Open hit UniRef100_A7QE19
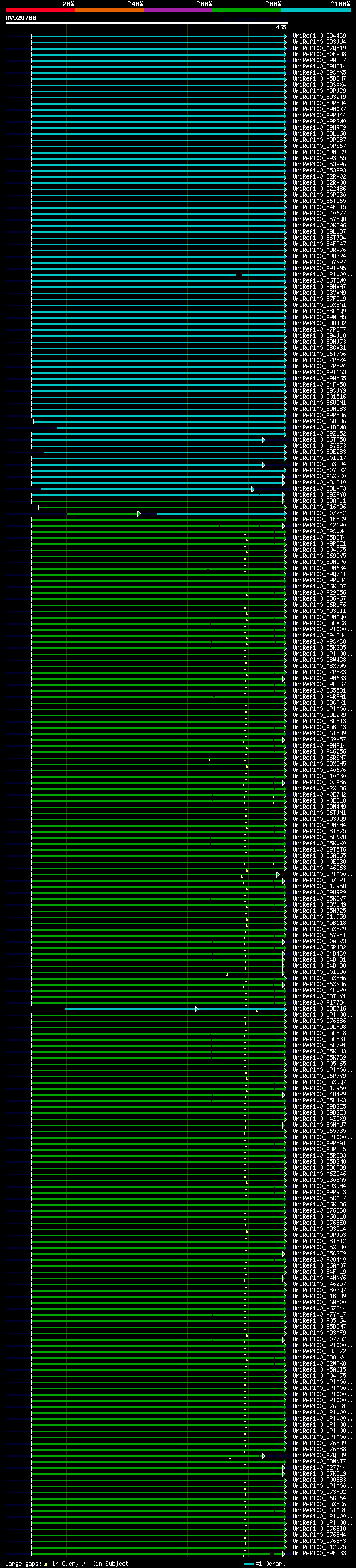 (319, 48)
